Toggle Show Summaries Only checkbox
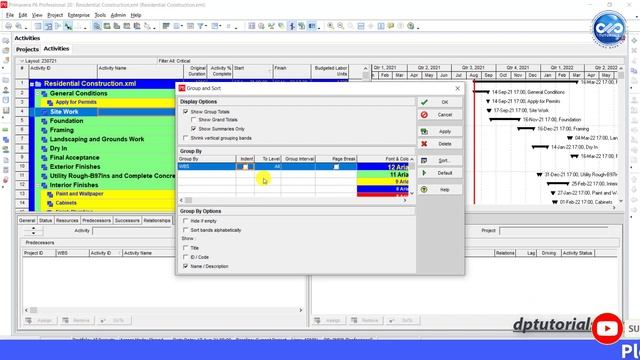 pos(193,129)
